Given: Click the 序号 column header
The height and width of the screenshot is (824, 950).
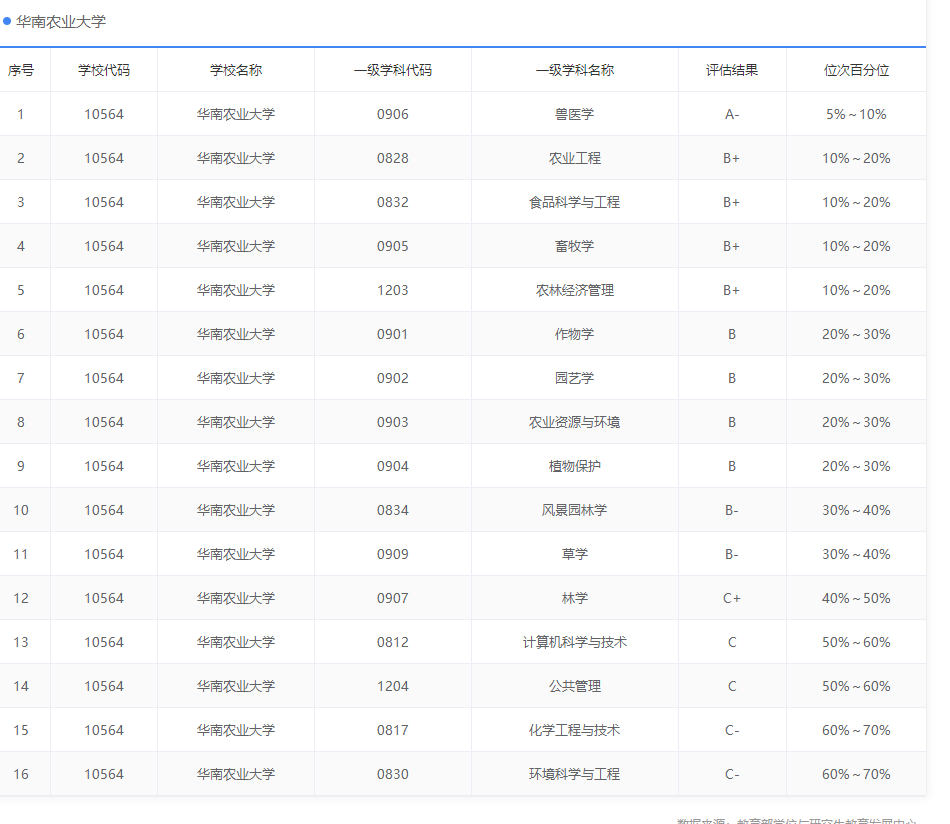Looking at the screenshot, I should point(21,70).
